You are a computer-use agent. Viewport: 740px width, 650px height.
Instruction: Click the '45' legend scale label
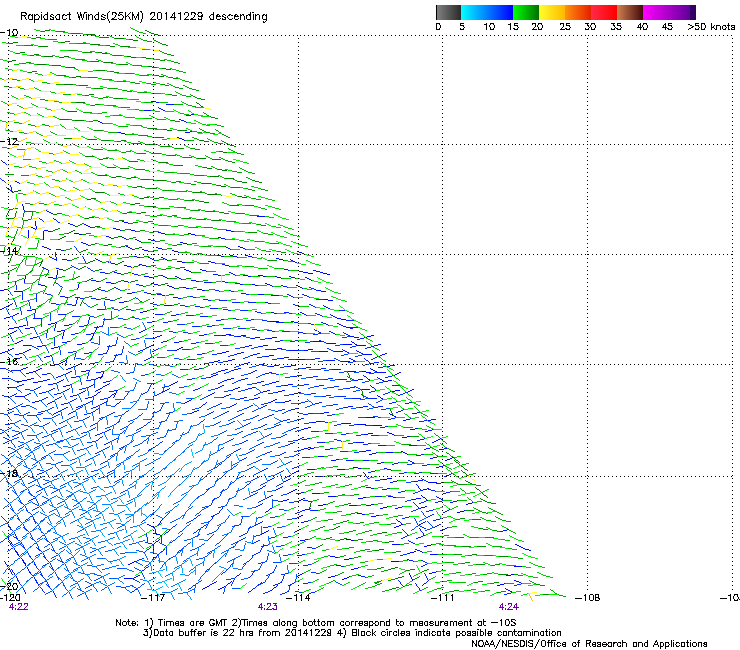(x=667, y=27)
